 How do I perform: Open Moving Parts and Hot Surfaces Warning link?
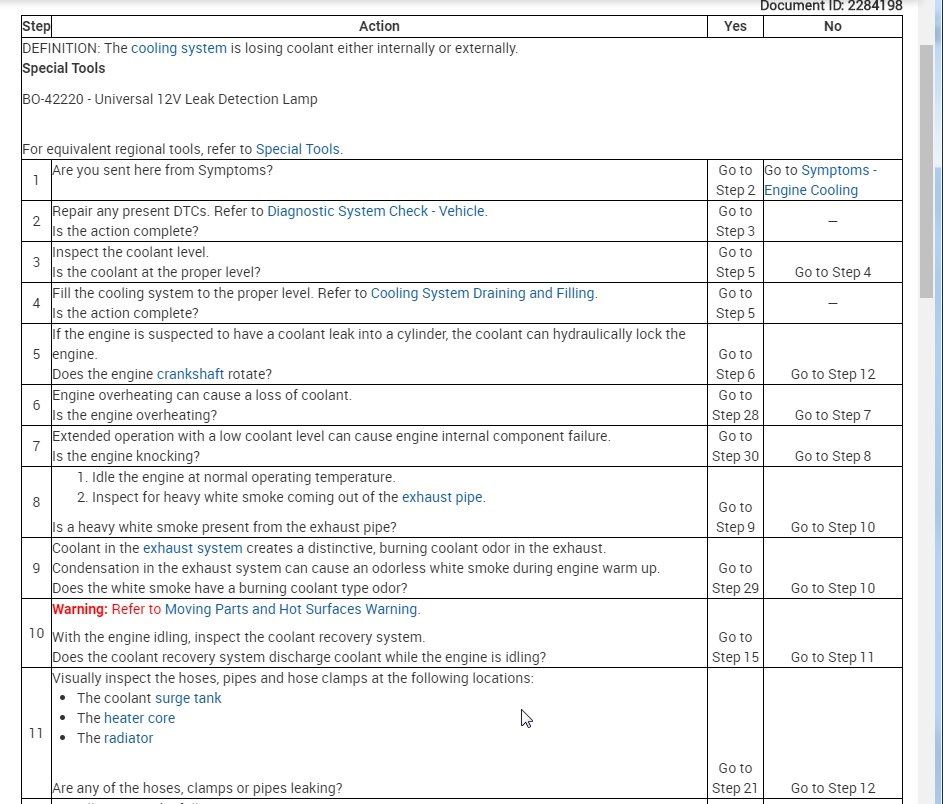(x=291, y=609)
